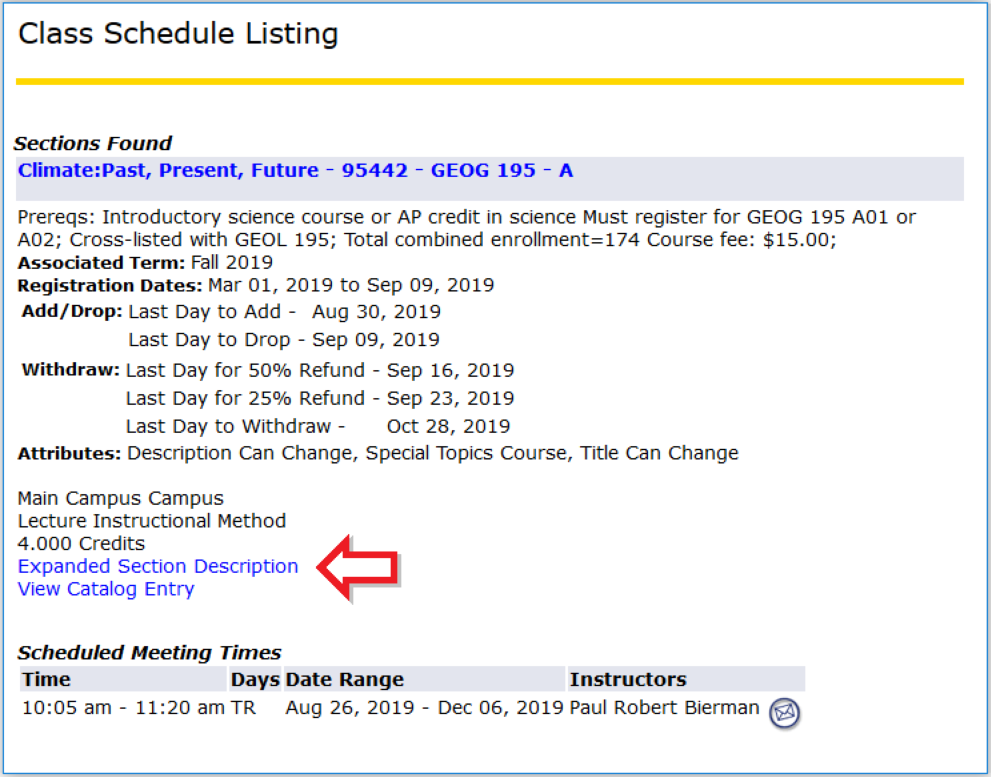Click the Class Schedule Listing heading
The width and height of the screenshot is (991, 777).
click(x=178, y=34)
